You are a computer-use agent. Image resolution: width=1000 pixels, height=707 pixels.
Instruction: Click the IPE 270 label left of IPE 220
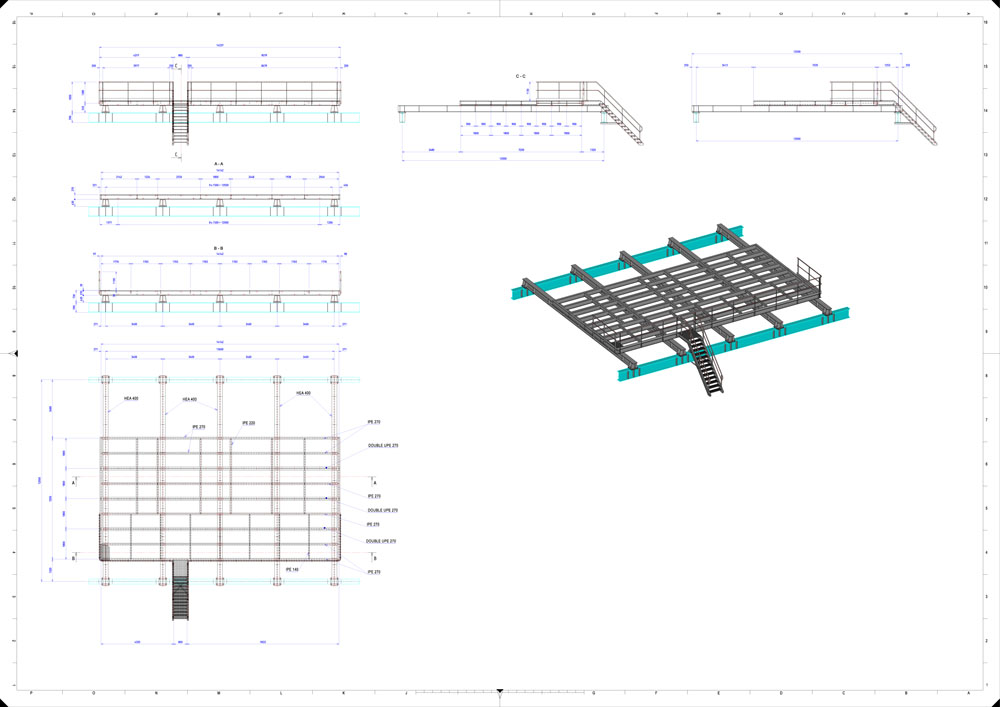click(198, 426)
